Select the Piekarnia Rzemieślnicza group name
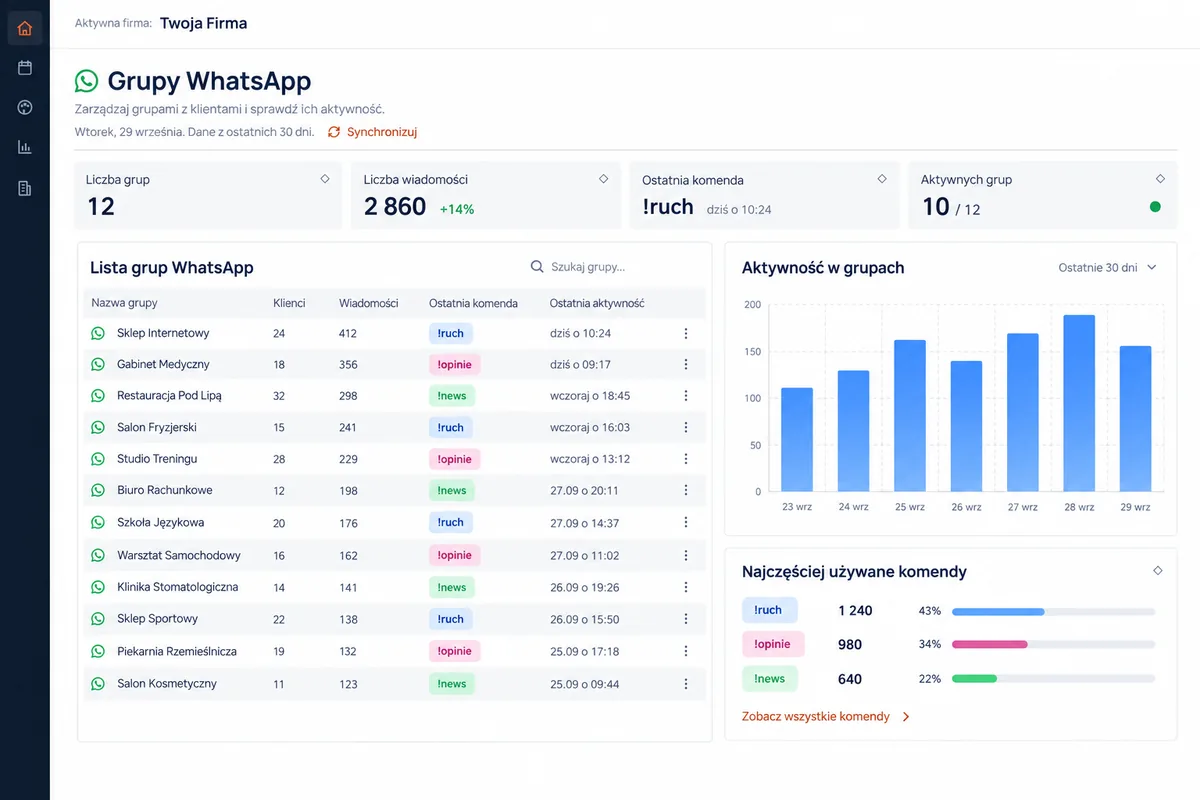 [x=177, y=651]
